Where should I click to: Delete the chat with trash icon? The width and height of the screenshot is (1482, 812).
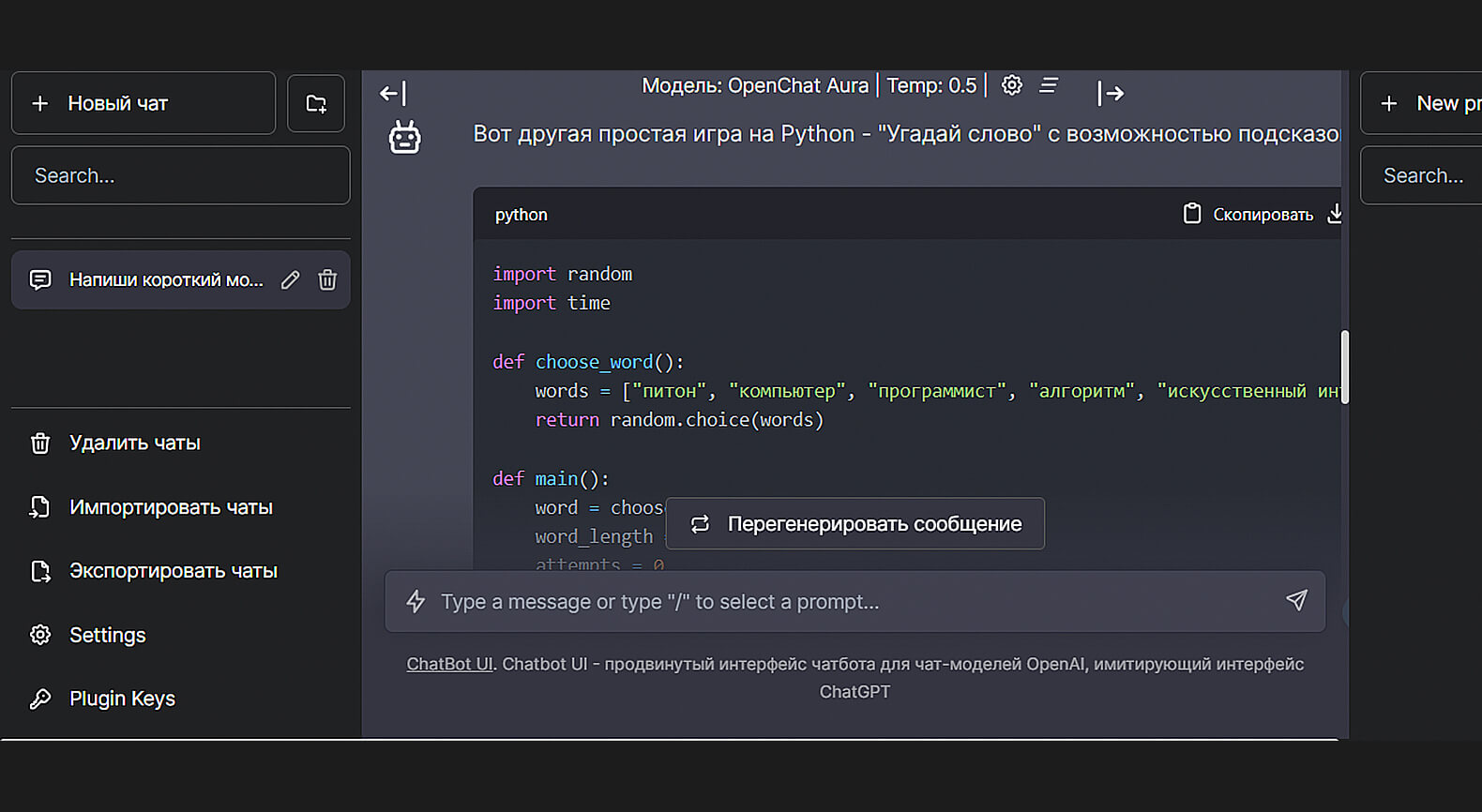coord(327,279)
